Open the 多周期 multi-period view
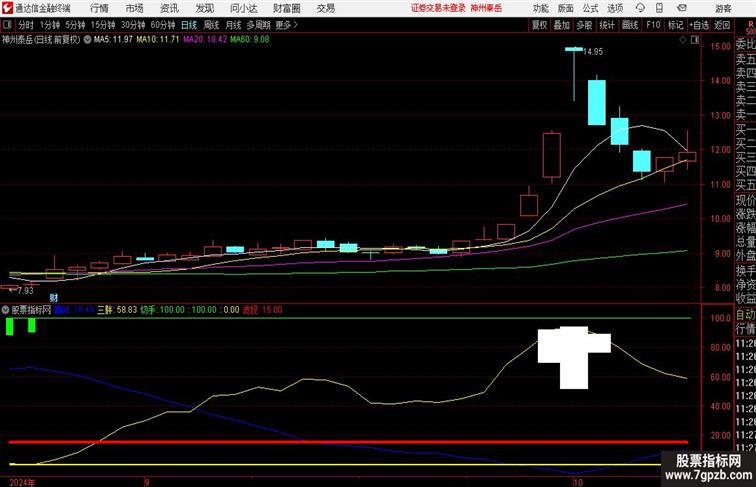756x487 pixels. coord(259,25)
